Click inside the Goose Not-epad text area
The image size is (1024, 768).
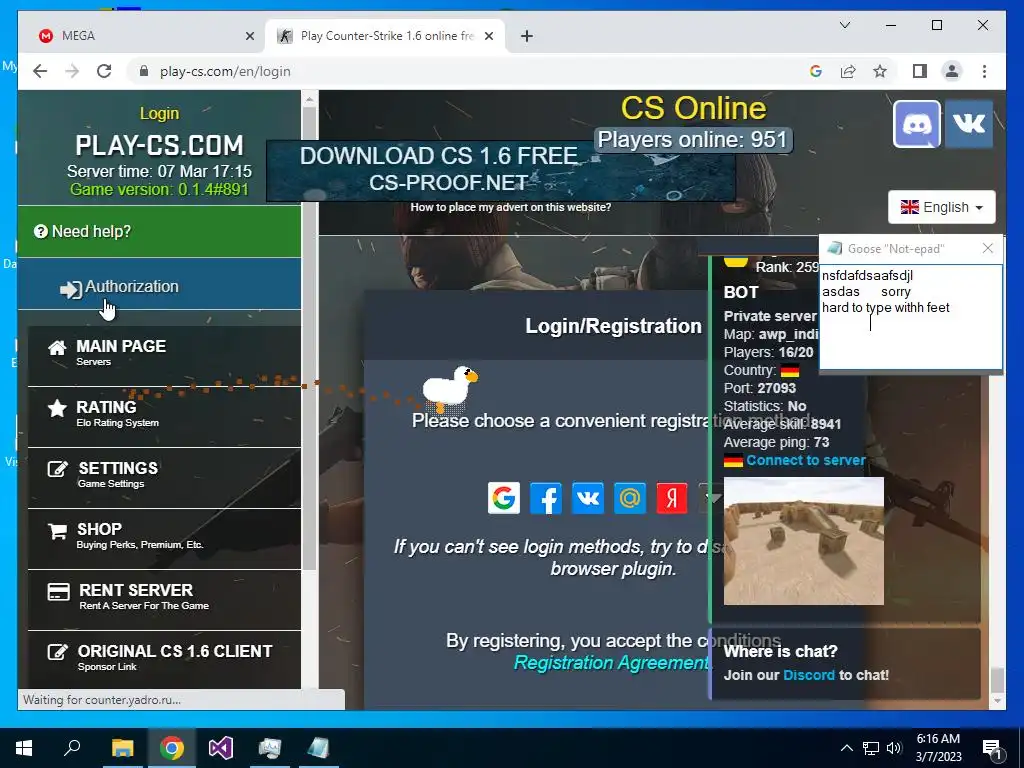pyautogui.click(x=910, y=317)
